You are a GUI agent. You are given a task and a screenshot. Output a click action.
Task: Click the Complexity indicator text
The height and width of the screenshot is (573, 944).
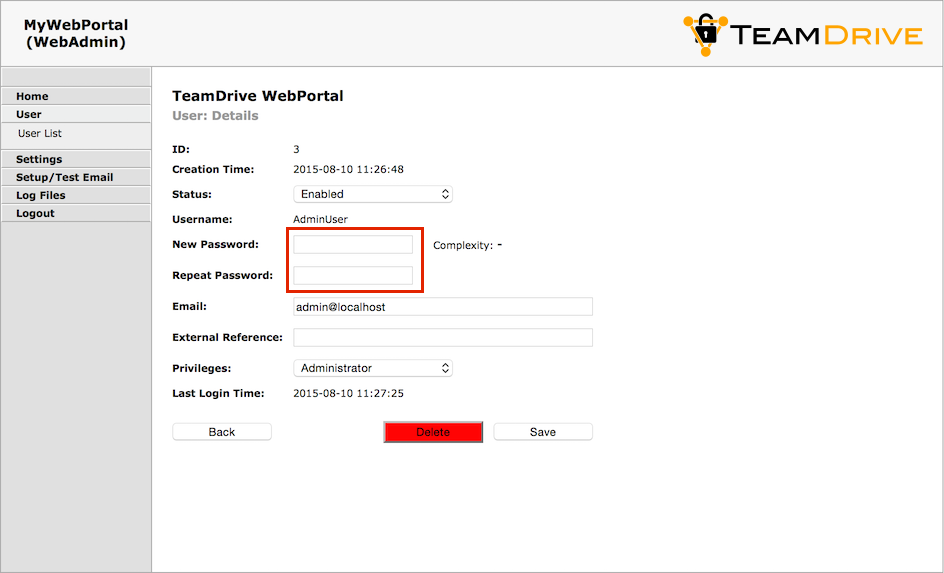tap(467, 246)
